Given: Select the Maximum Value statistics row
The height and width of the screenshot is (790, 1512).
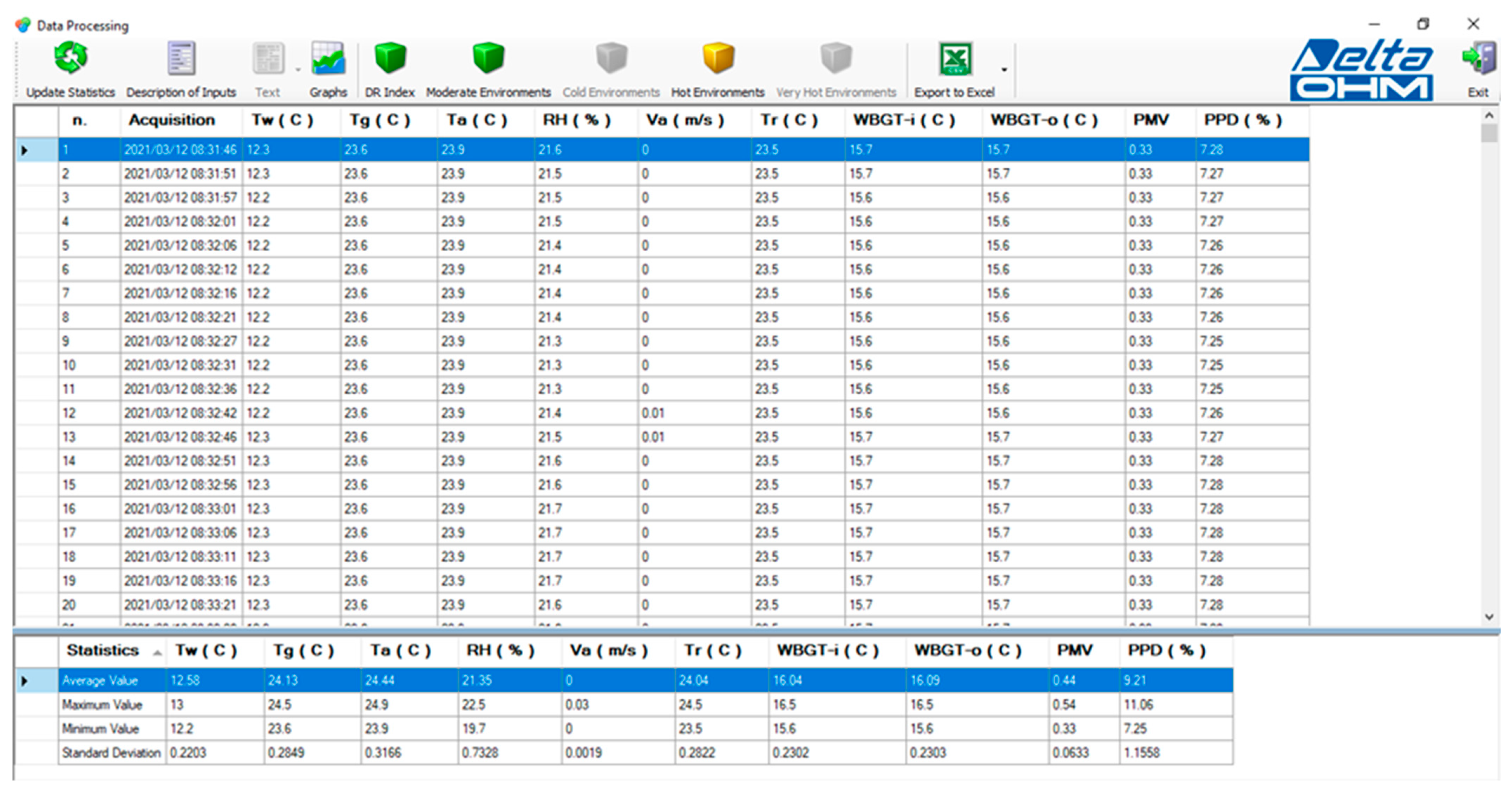Looking at the screenshot, I should click(102, 704).
